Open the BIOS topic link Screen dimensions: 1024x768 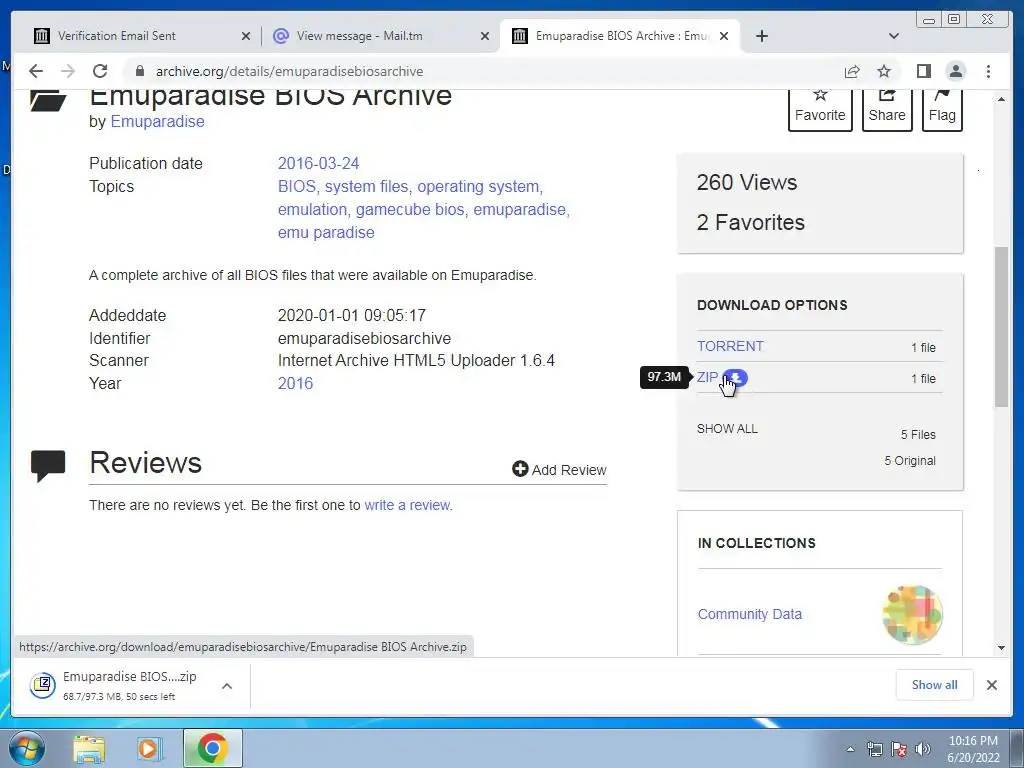tap(296, 186)
